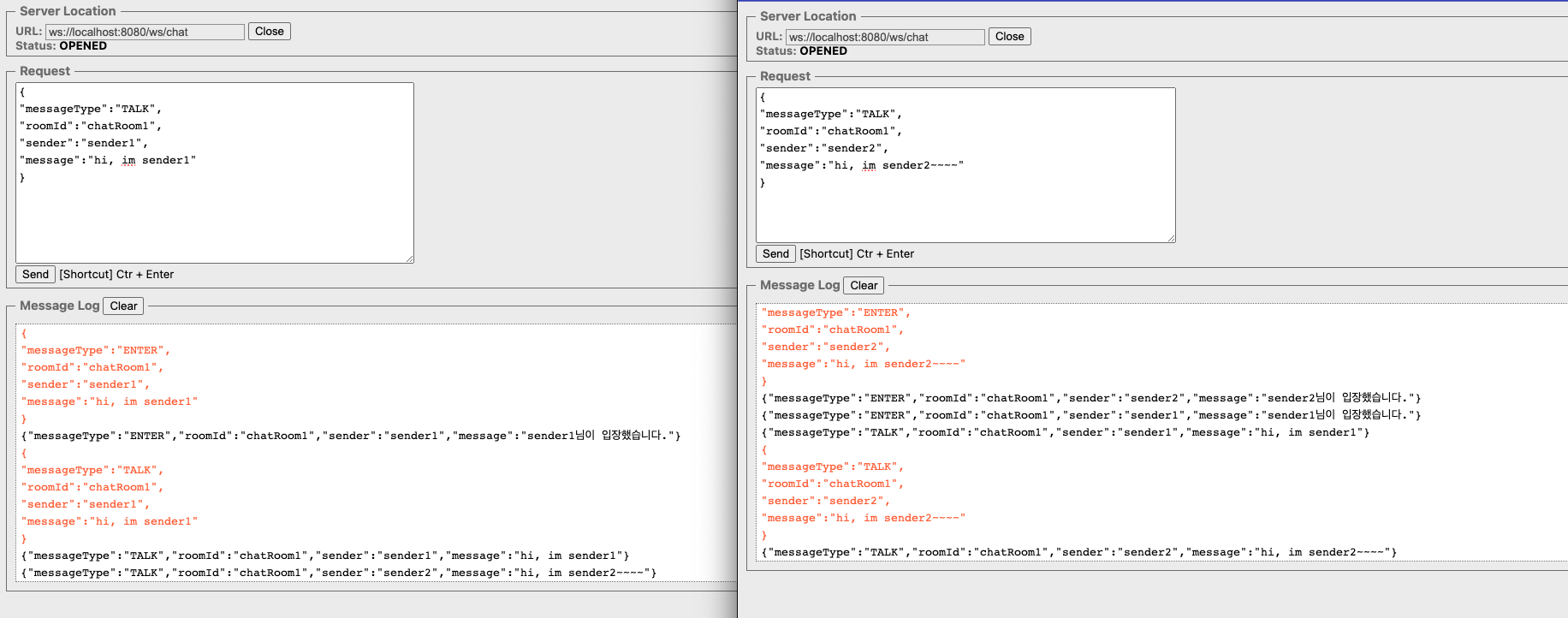Click left log TALK line from sender2
This screenshot has width=1568, height=618.
pyautogui.click(x=339, y=573)
